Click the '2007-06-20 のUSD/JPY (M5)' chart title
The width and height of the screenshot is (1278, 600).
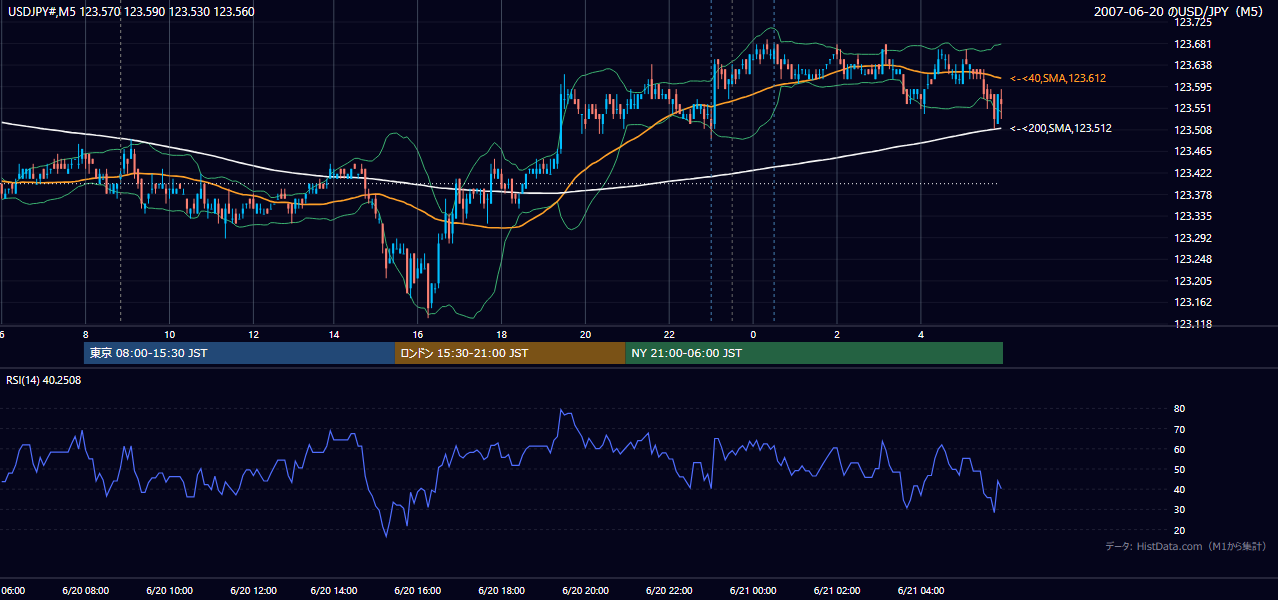(1178, 11)
